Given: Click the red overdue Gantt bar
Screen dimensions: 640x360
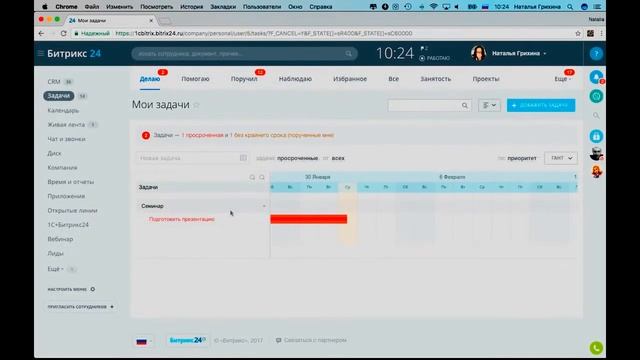Looking at the screenshot, I should tap(309, 219).
